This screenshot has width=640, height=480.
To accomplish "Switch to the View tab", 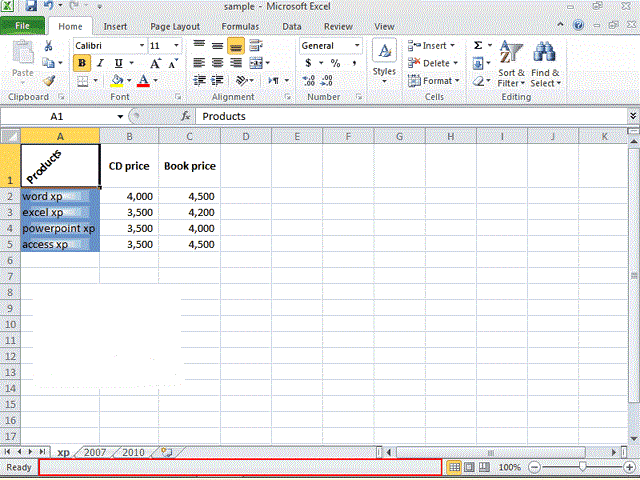I will (384, 27).
